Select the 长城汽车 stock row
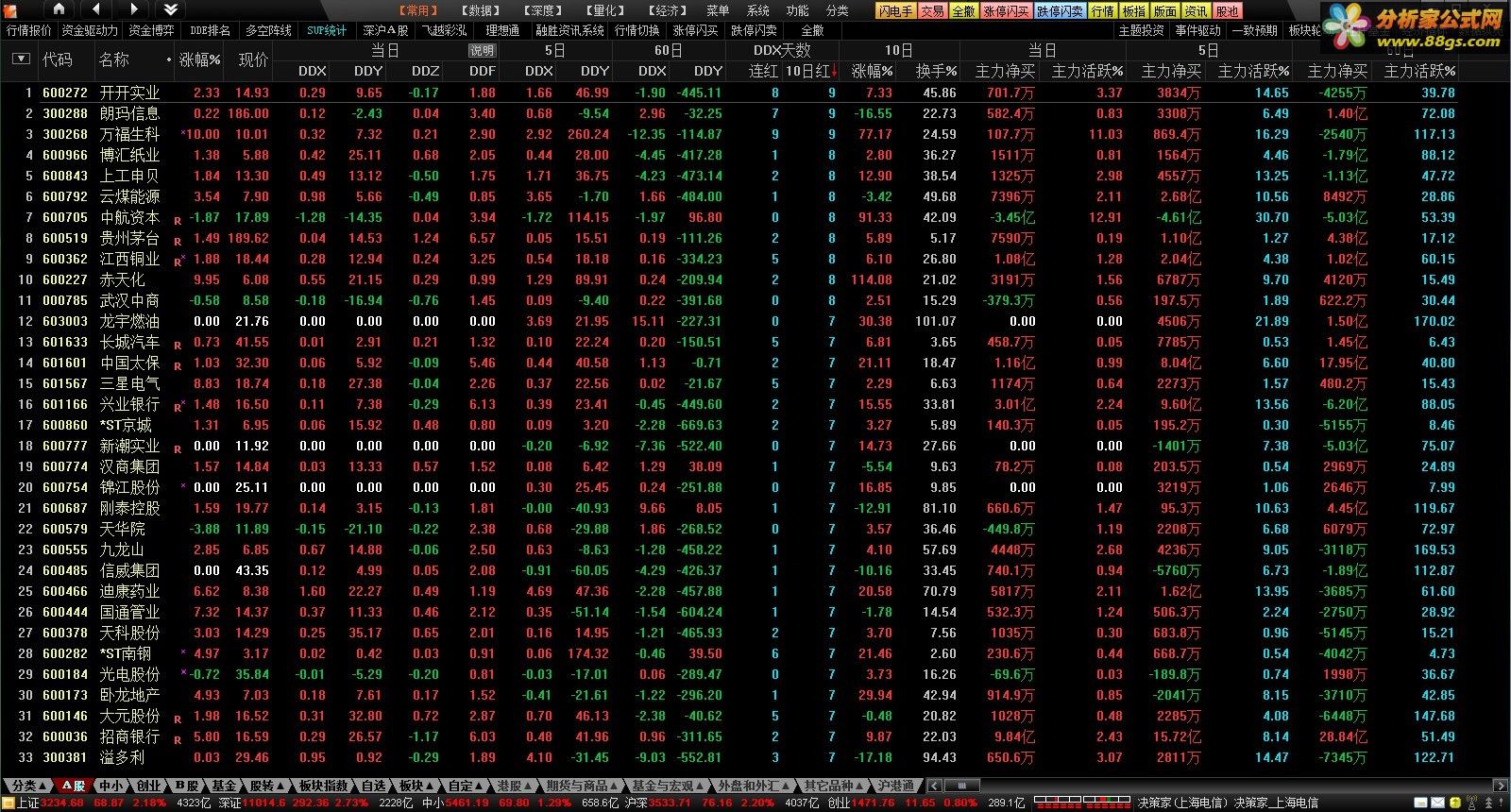 coord(727,342)
